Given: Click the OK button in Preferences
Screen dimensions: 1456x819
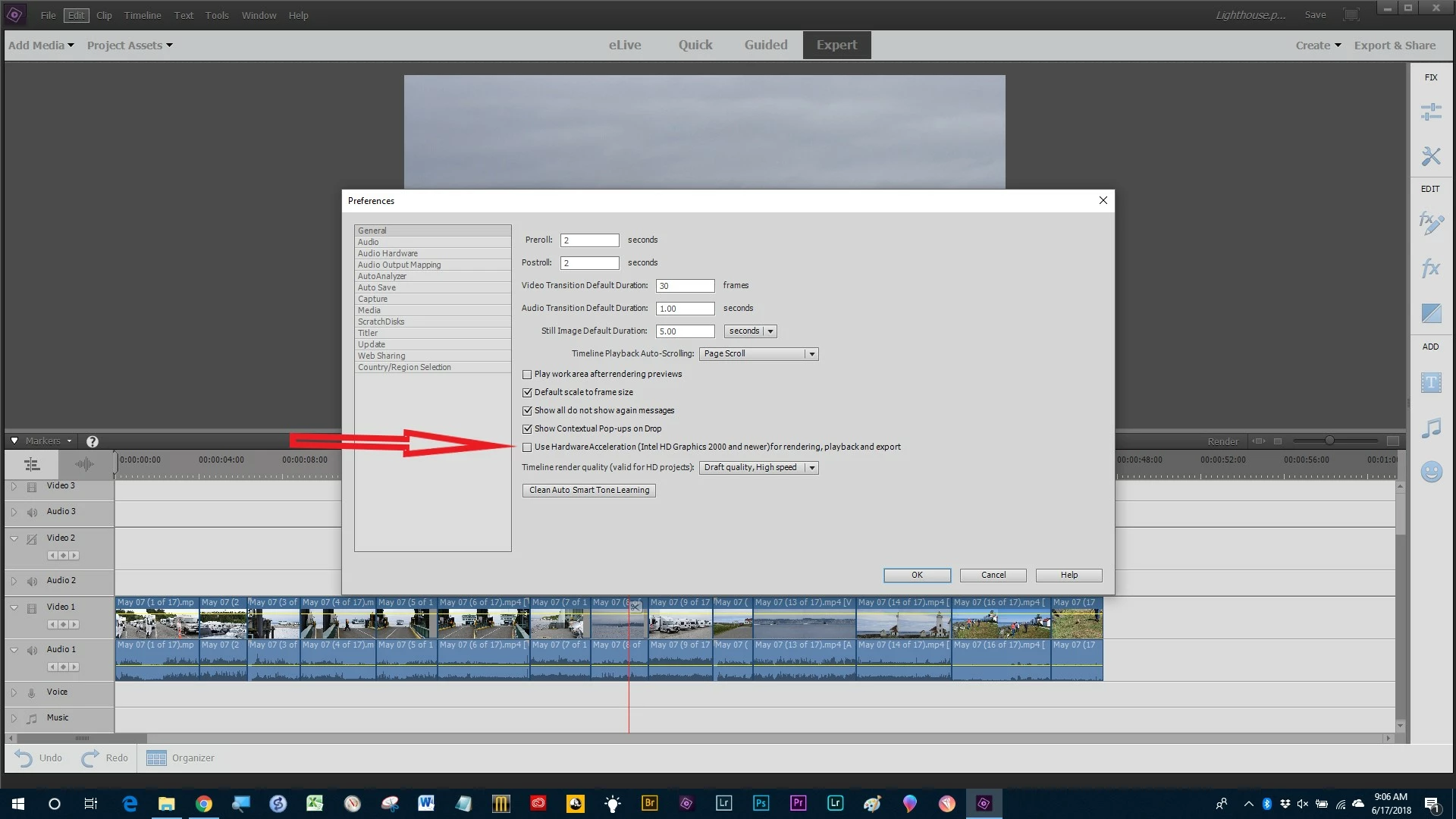Looking at the screenshot, I should tap(916, 575).
